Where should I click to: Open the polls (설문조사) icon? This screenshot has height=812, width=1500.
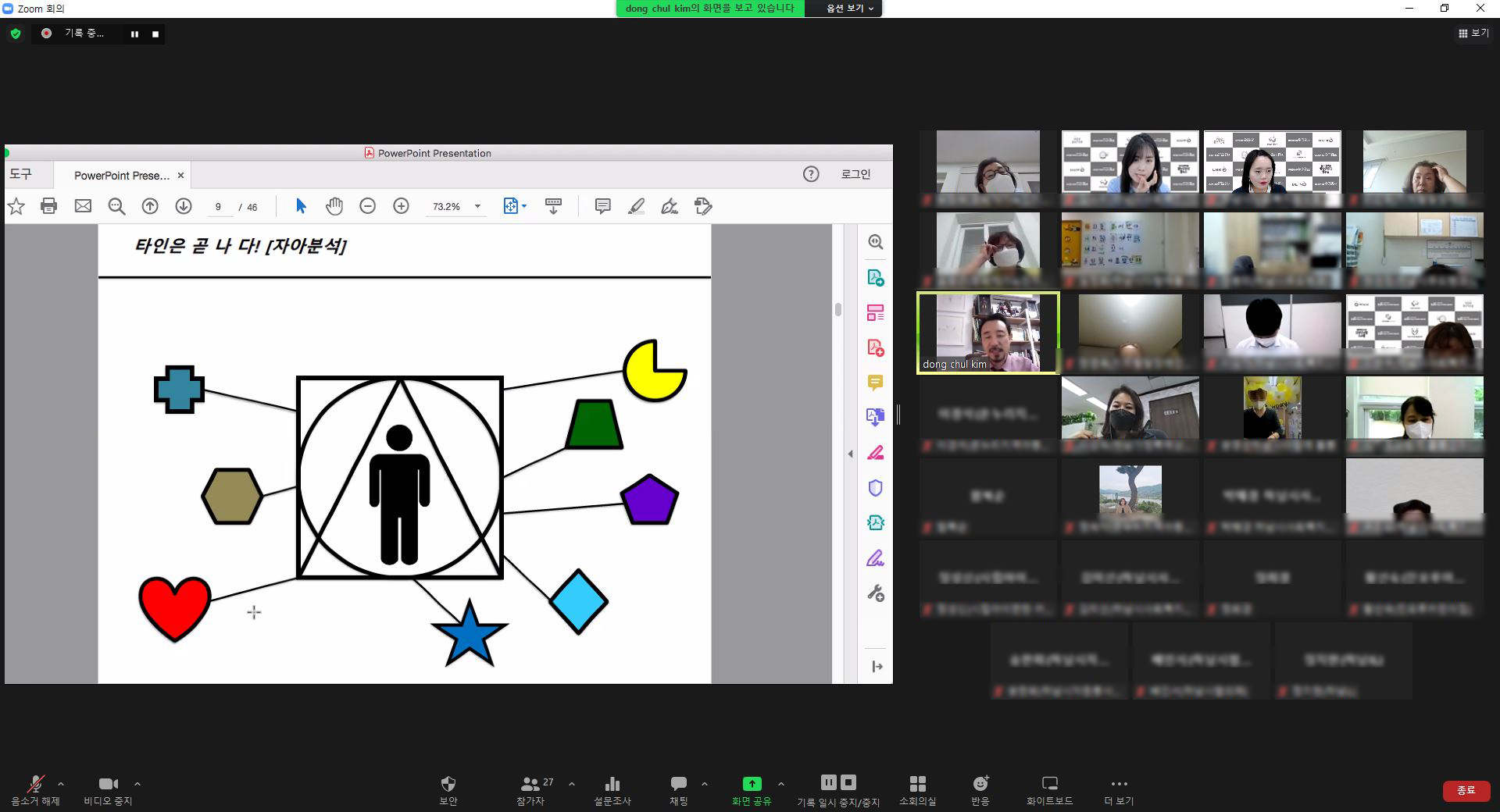click(x=612, y=789)
